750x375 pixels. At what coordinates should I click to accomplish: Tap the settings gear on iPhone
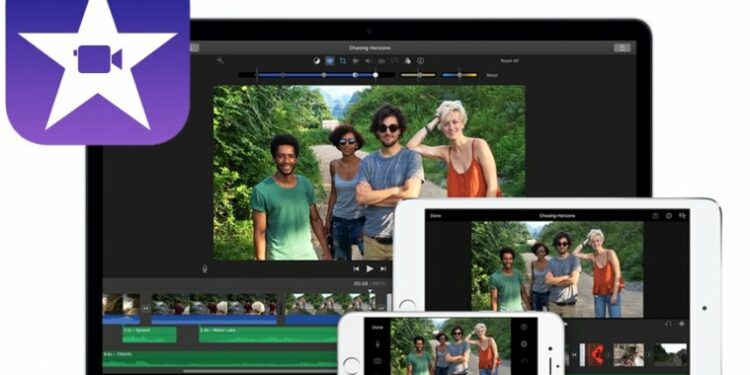[524, 344]
